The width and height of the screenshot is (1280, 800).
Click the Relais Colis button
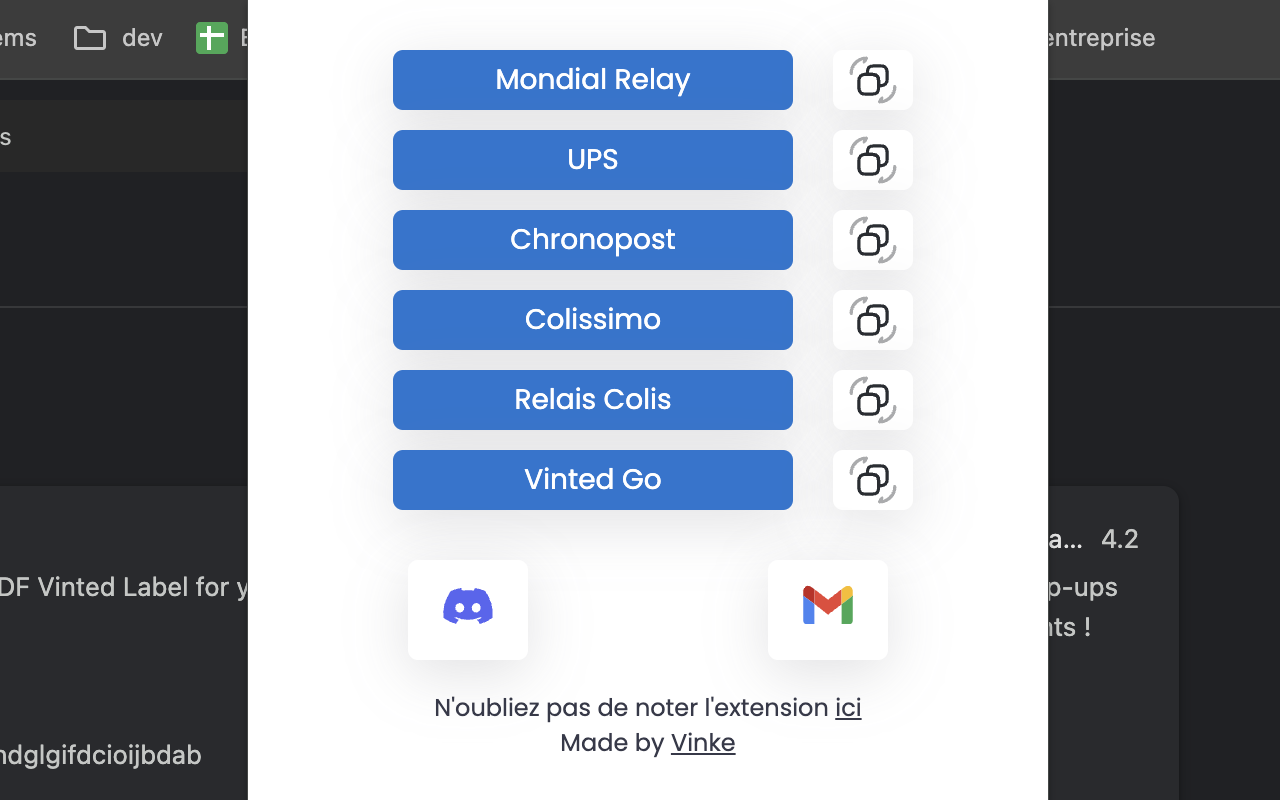point(593,400)
